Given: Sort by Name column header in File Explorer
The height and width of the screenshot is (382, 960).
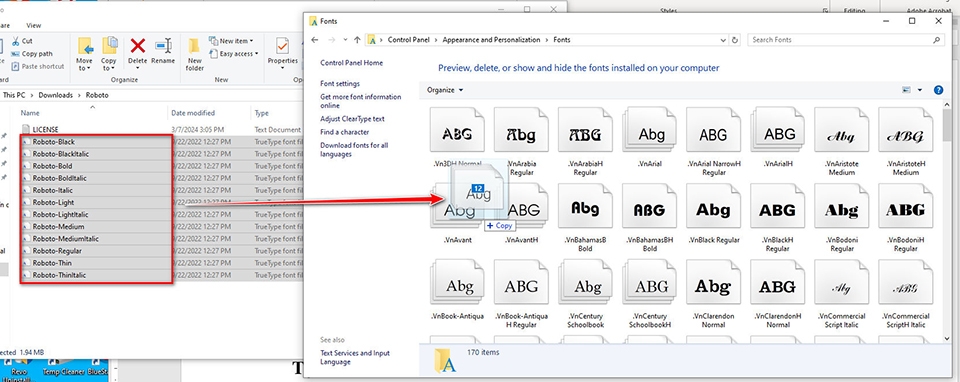Looking at the screenshot, I should 31,113.
